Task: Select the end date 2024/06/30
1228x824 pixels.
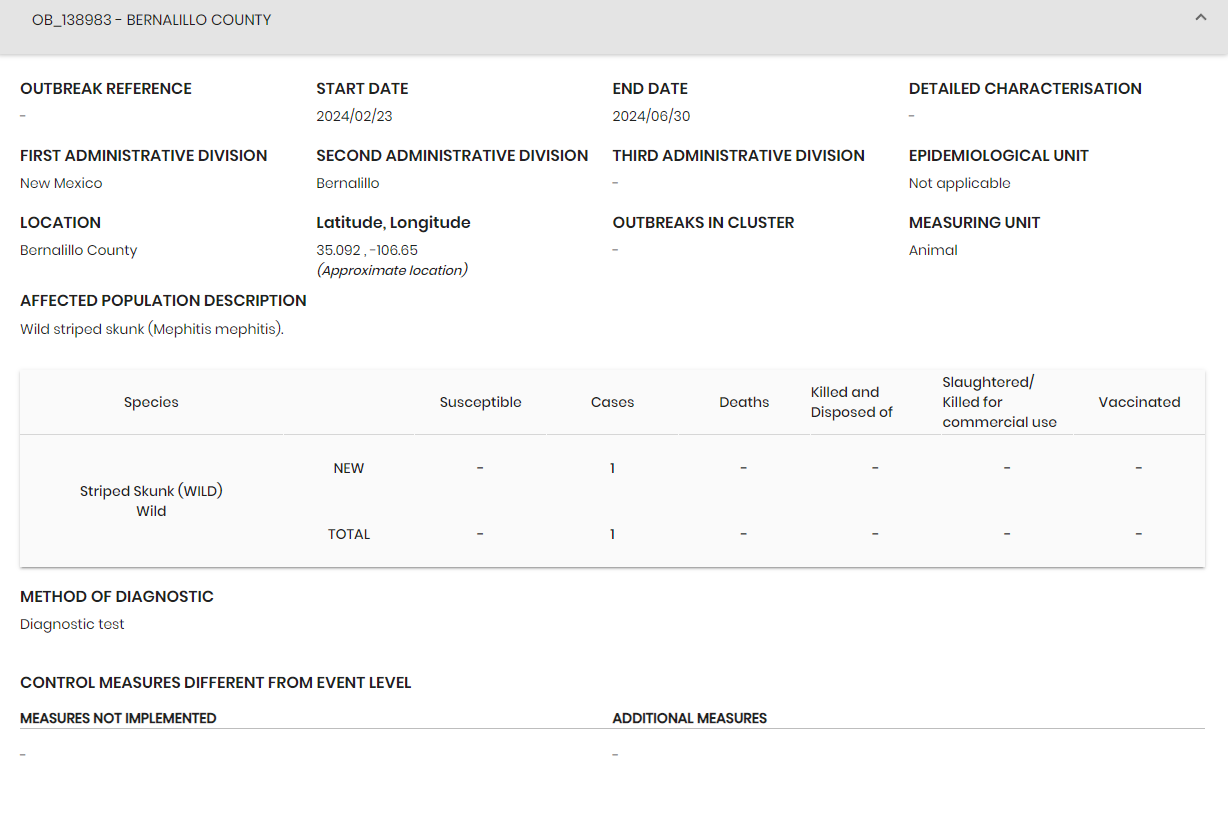Action: coord(652,116)
